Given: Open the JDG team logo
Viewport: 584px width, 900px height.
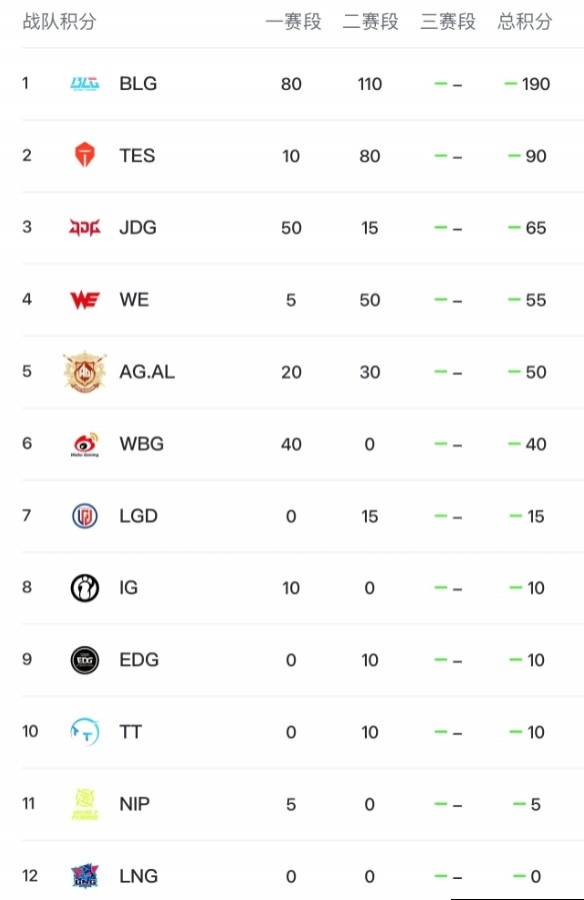Looking at the screenshot, I should coord(84,227).
